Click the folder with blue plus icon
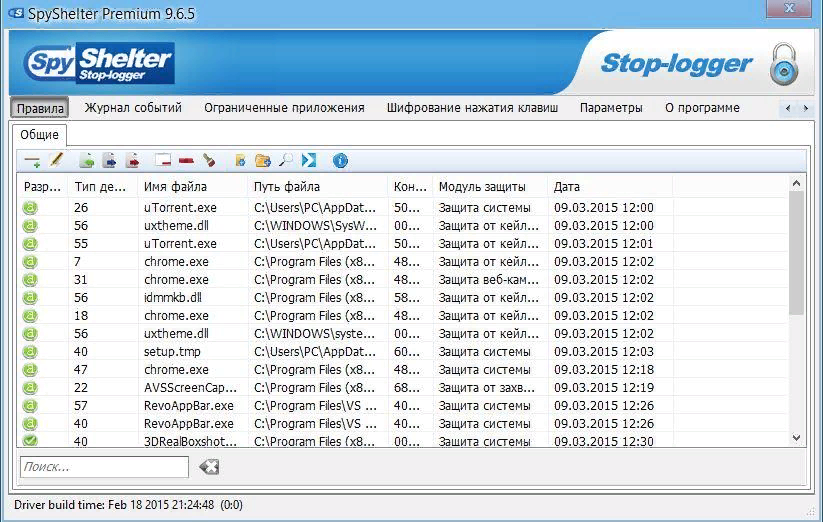 pos(262,161)
